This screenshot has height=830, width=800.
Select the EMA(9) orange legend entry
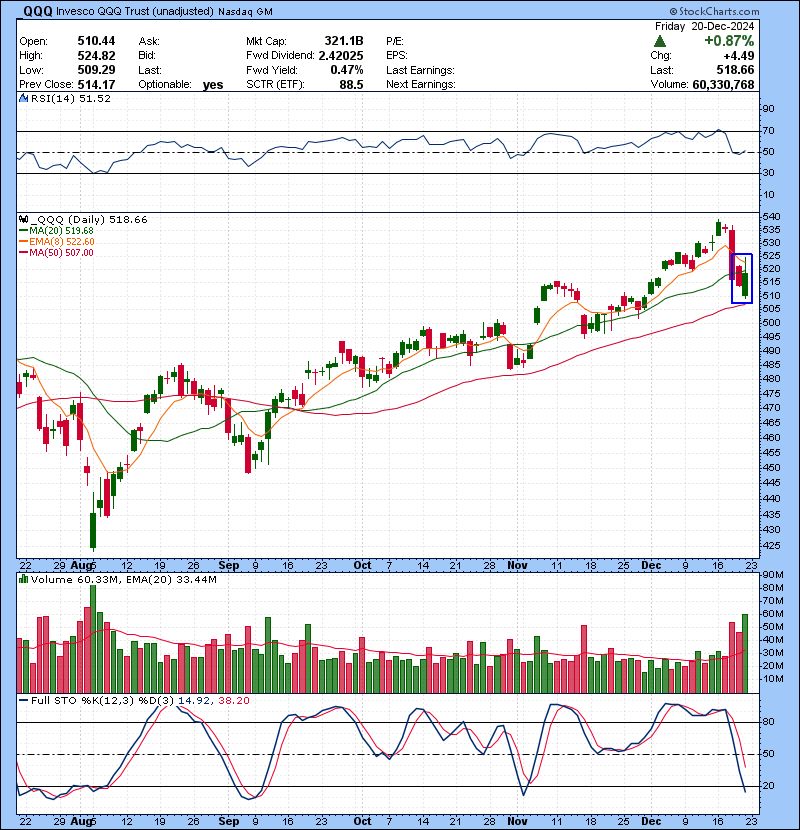(56, 242)
